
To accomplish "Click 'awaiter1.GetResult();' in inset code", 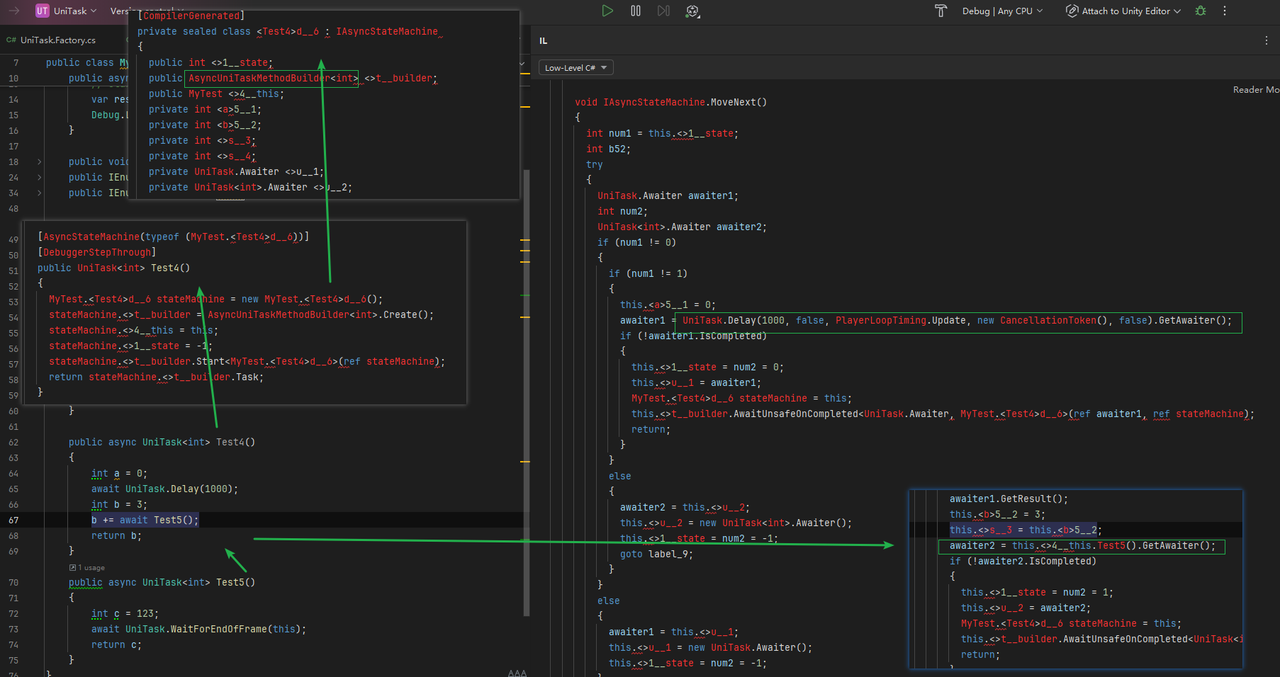I will point(1009,498).
